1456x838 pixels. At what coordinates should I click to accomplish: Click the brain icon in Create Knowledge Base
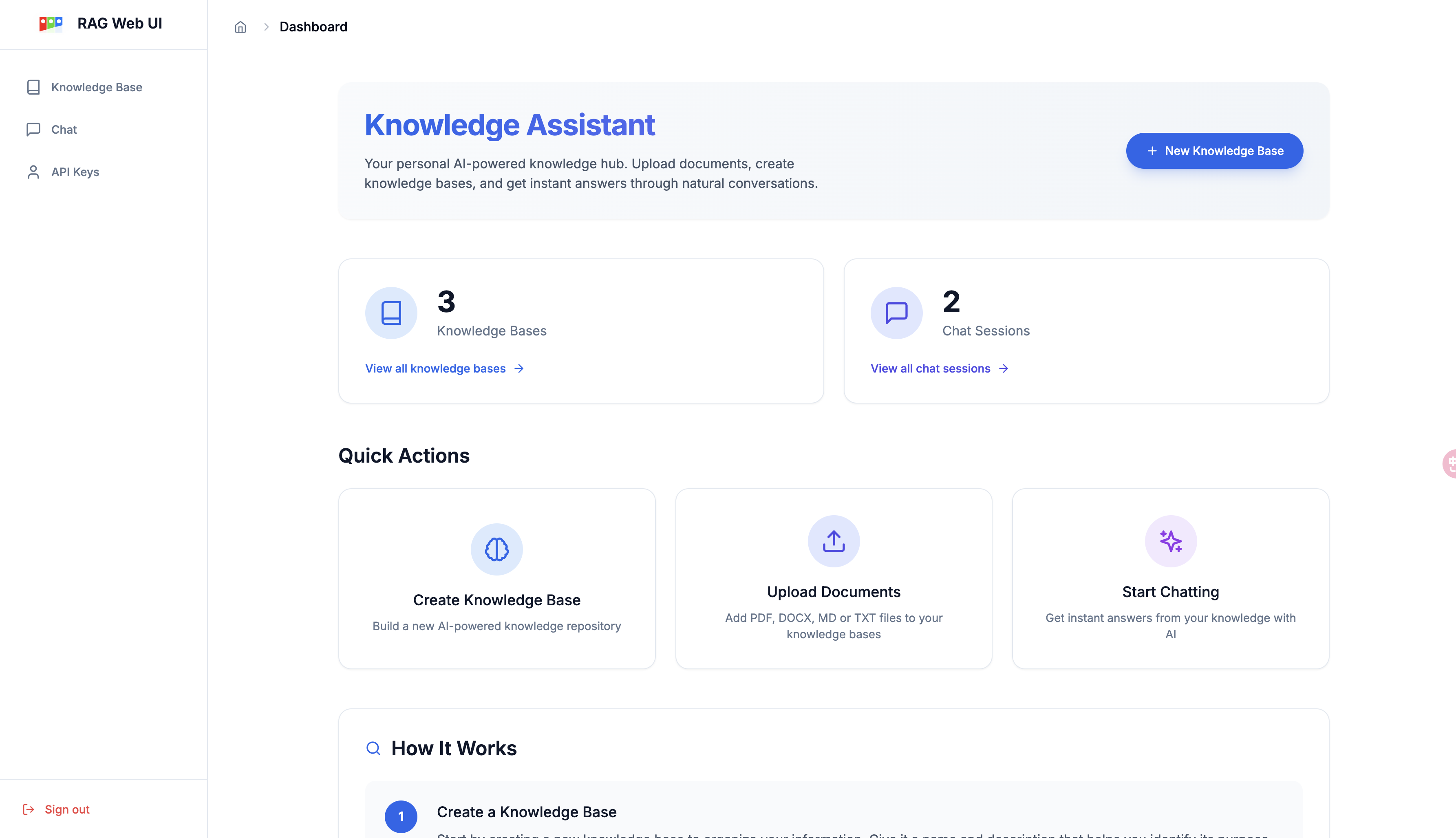tap(496, 549)
